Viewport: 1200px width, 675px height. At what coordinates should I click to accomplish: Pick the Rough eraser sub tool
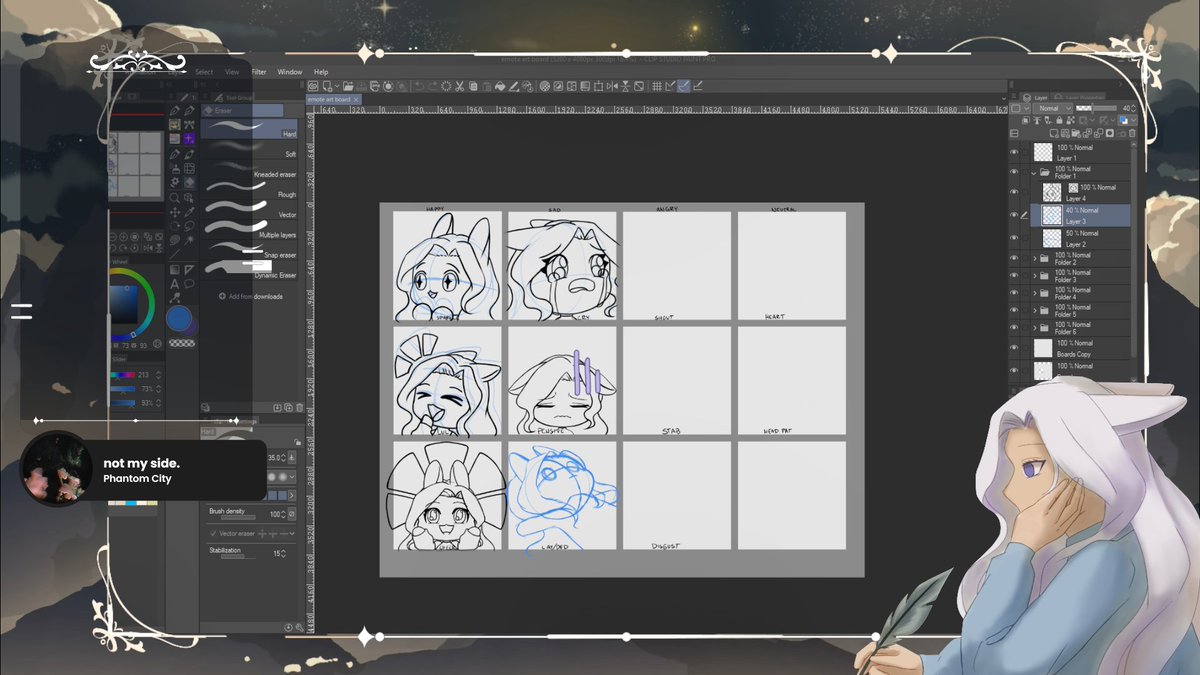[250, 189]
